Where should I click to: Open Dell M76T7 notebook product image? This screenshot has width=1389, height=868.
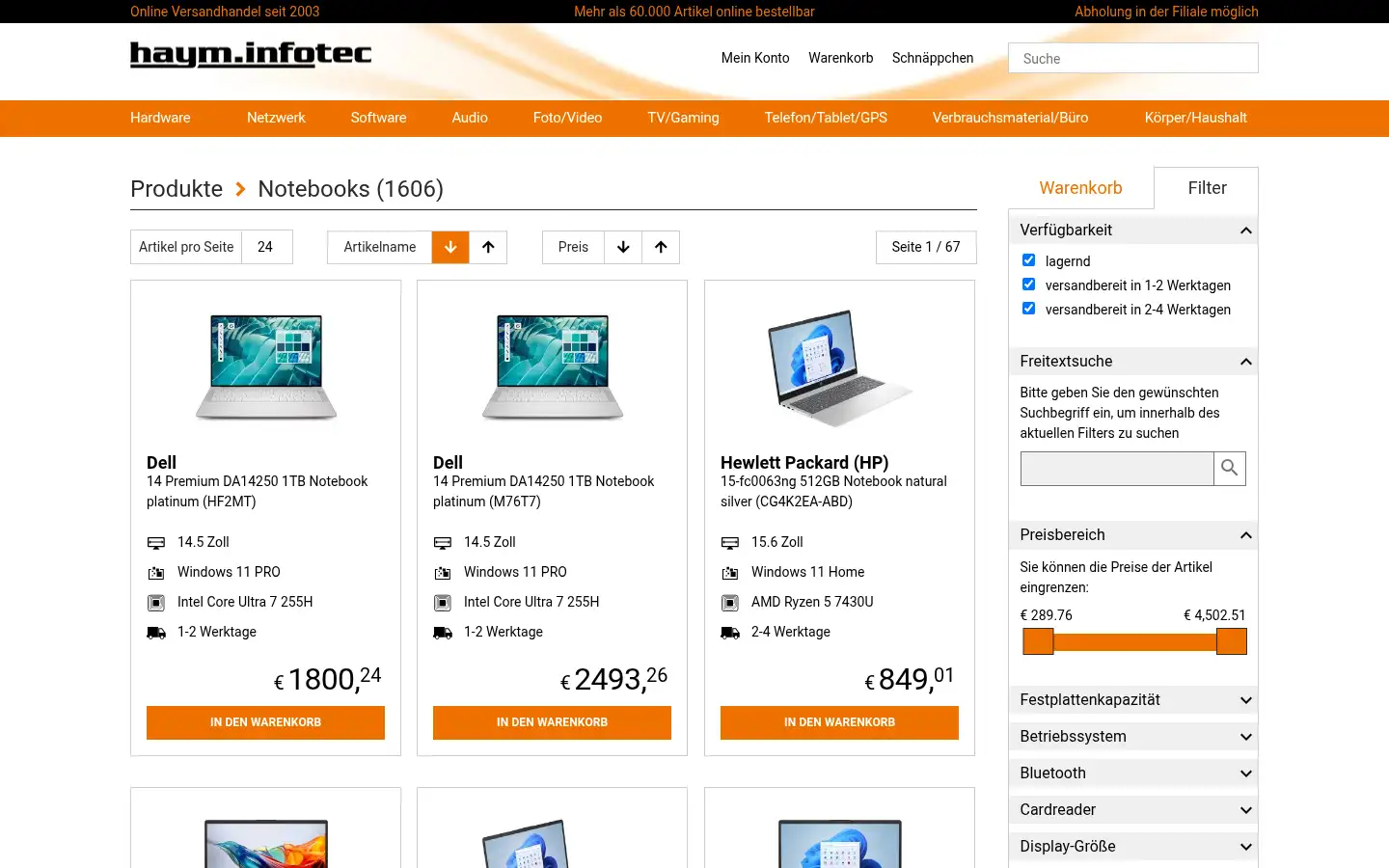pyautogui.click(x=552, y=366)
